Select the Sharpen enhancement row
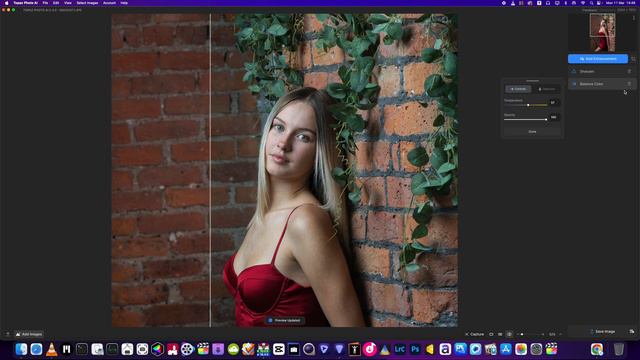Image resolution: width=640 pixels, height=360 pixels. [x=602, y=71]
